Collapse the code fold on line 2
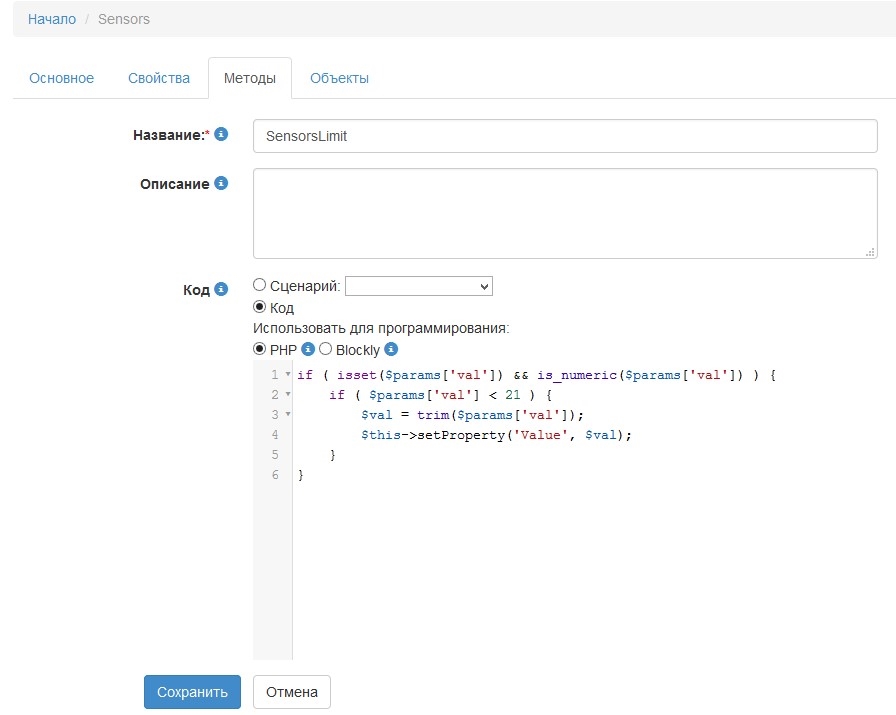The width and height of the screenshot is (896, 715). point(288,394)
